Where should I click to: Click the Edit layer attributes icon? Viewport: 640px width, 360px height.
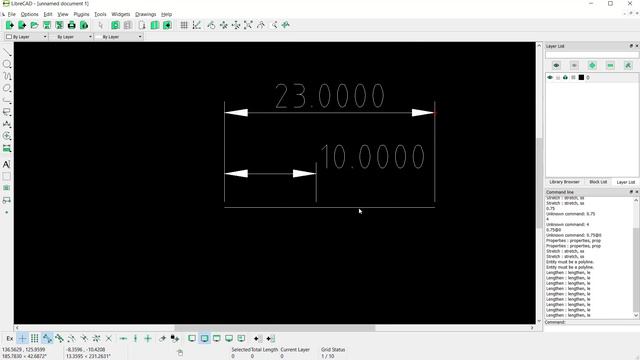click(x=628, y=65)
